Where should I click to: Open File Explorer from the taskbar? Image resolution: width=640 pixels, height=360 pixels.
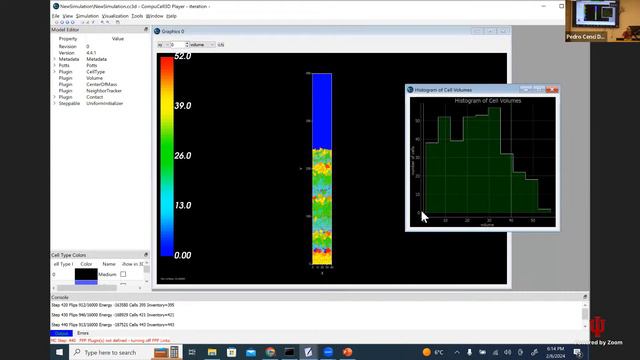point(212,352)
